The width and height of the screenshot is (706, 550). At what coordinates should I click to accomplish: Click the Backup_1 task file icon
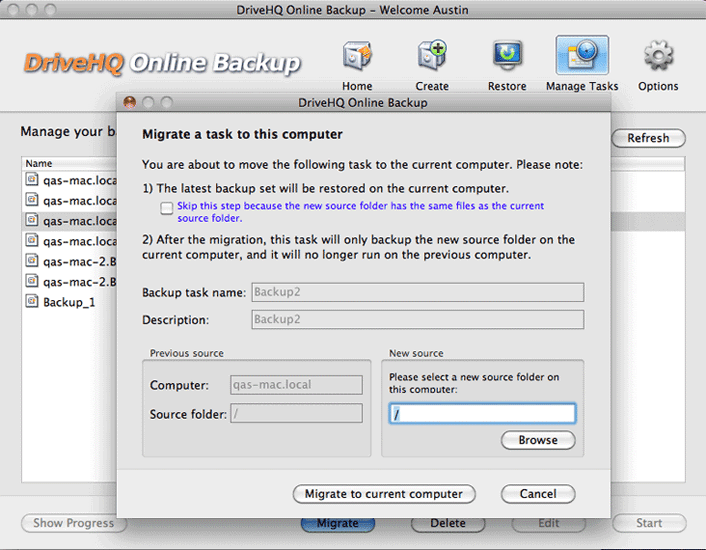pyautogui.click(x=32, y=301)
